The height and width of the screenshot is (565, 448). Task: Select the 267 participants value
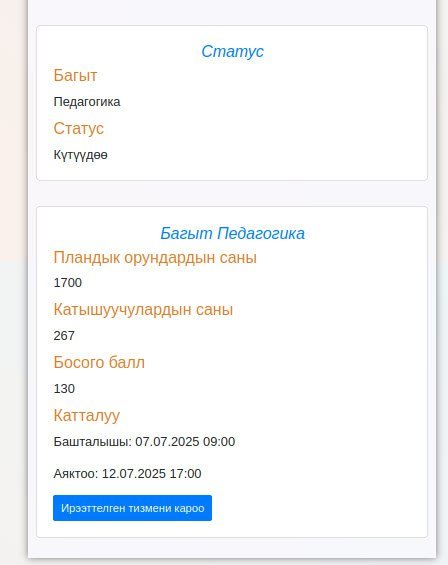64,335
